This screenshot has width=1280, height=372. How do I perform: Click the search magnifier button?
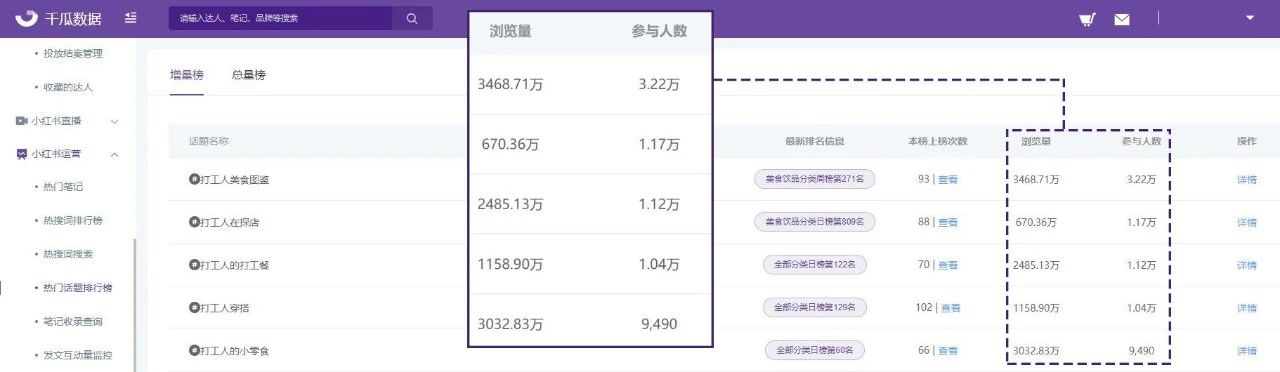coord(412,18)
